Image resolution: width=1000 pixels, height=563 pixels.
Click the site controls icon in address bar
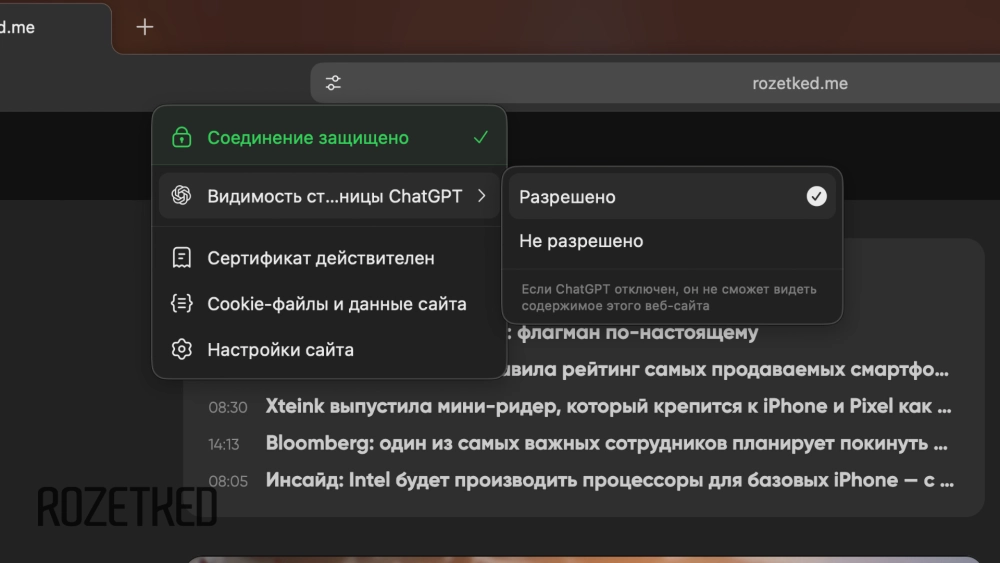[334, 84]
